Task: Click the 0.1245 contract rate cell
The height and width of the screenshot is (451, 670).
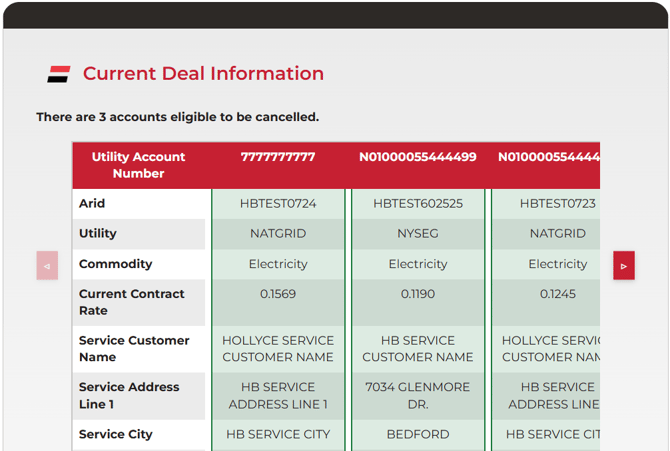Action: point(556,295)
